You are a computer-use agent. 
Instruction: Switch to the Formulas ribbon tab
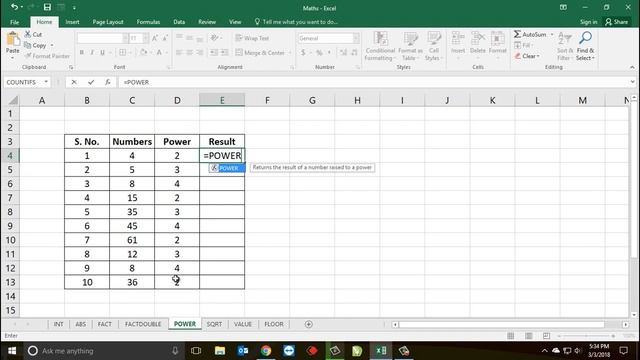point(148,22)
